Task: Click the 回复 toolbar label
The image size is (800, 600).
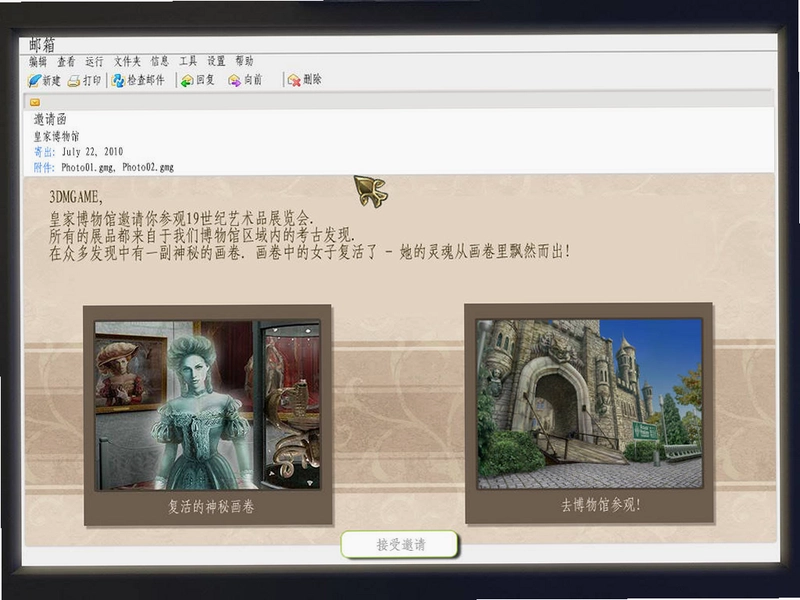Action: [205, 80]
